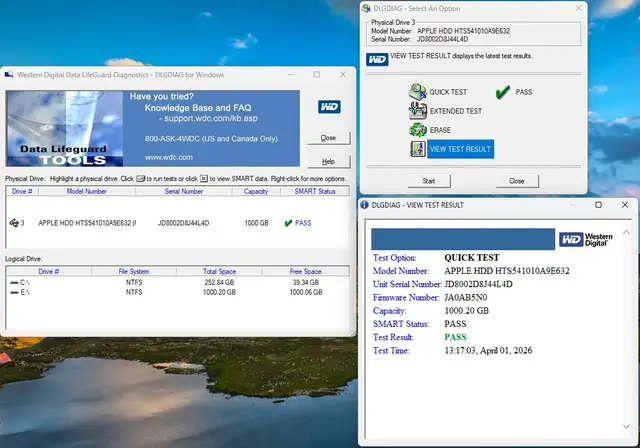Sort physical drives by Model Number column

pyautogui.click(x=87, y=191)
